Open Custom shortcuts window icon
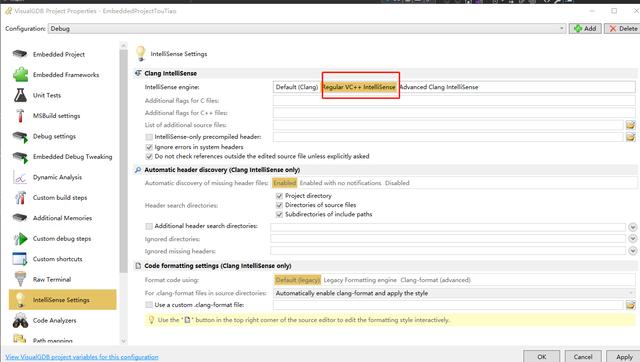The width and height of the screenshot is (640, 362). point(20,259)
